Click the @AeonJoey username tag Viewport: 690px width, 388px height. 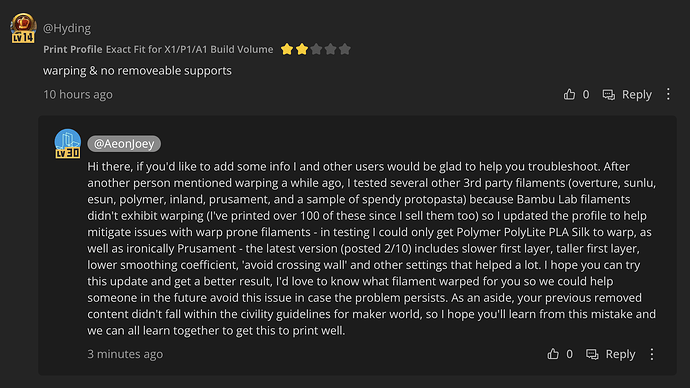[124, 143]
